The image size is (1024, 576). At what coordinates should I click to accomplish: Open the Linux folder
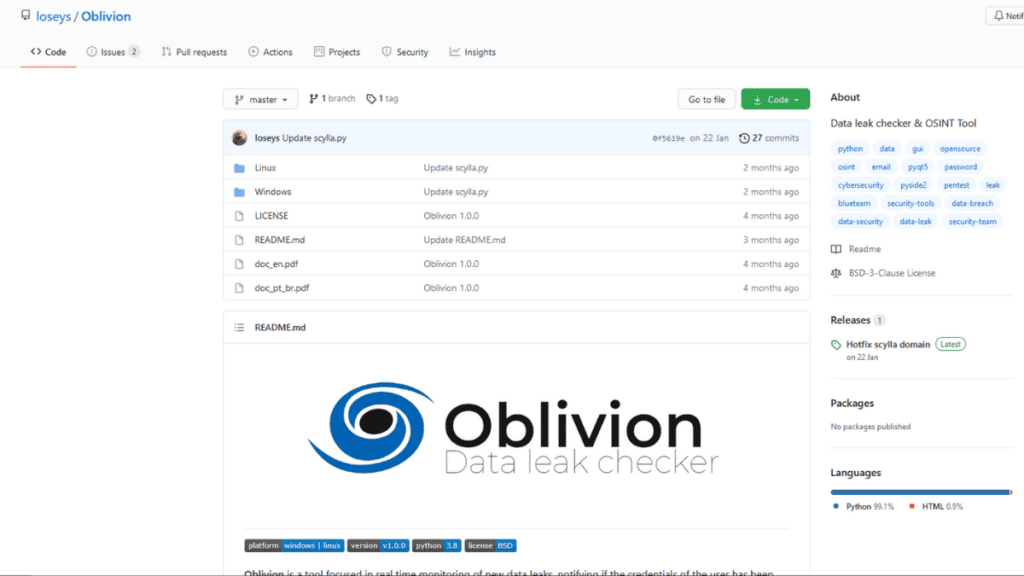pos(265,168)
